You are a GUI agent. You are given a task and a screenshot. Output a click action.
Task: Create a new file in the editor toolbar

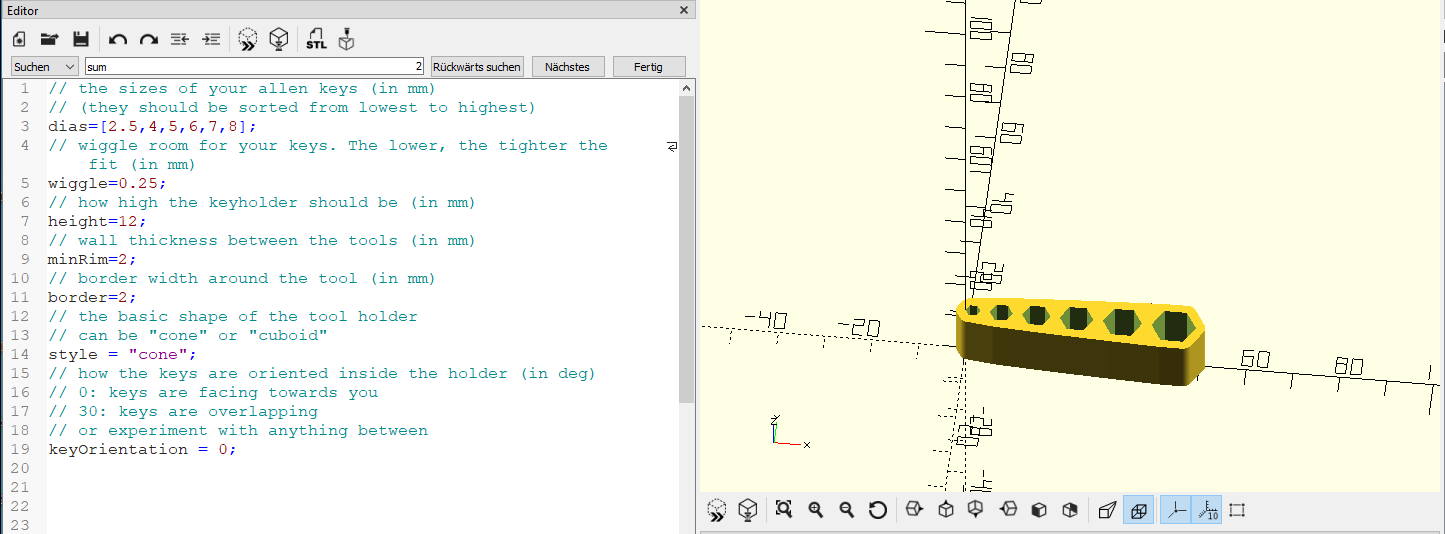[19, 40]
